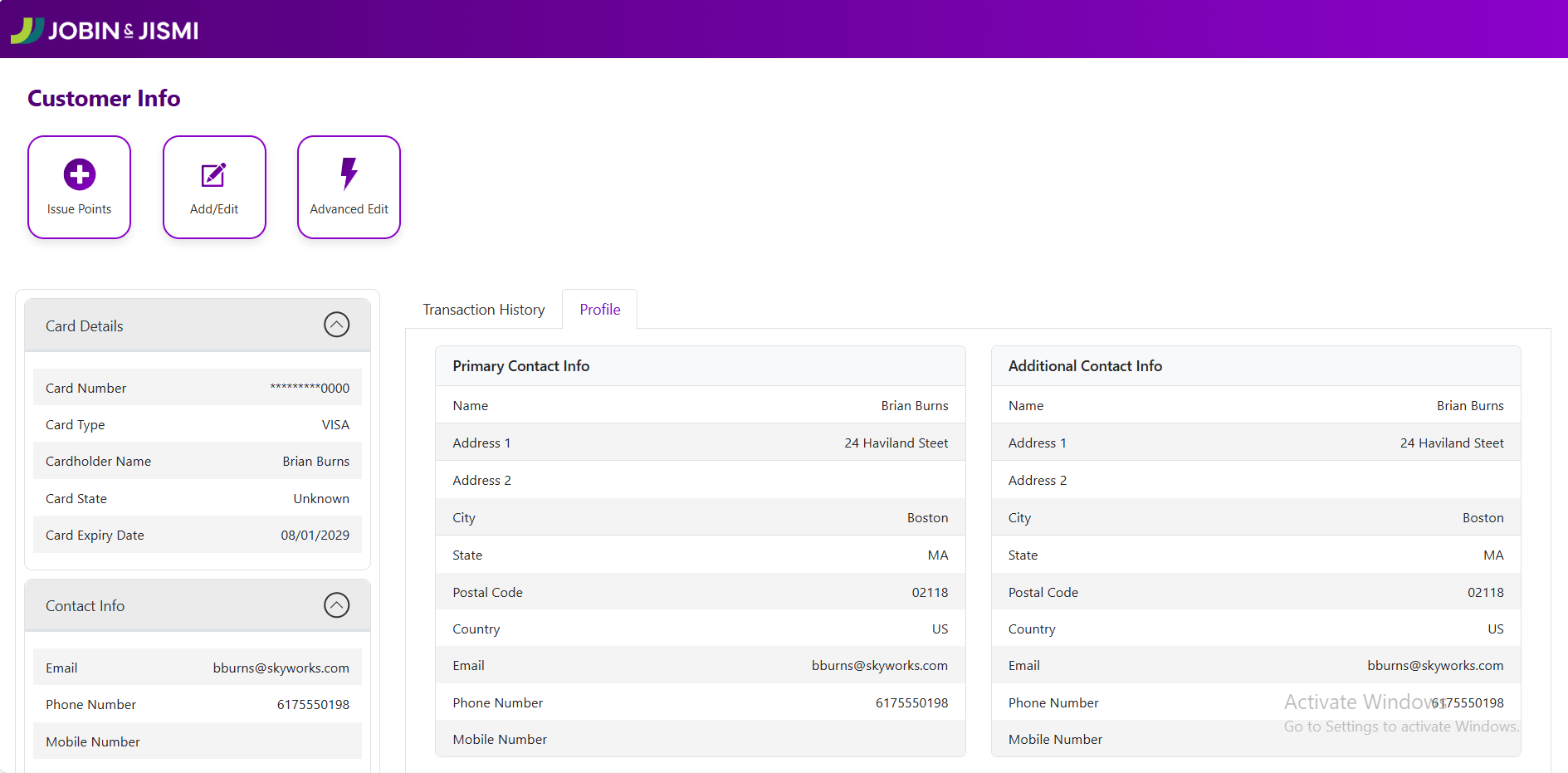Click the Customer Info page heading
This screenshot has width=1568, height=773.
pos(104,98)
